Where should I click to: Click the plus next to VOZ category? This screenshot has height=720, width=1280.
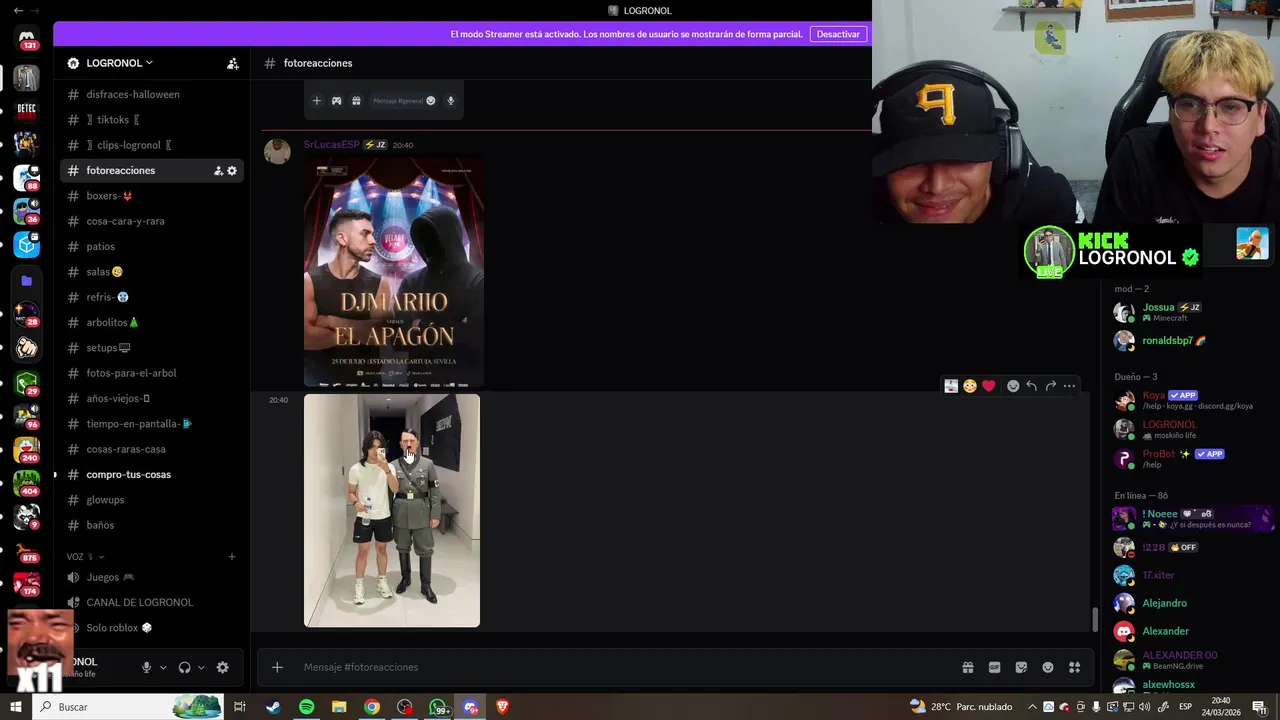point(232,557)
